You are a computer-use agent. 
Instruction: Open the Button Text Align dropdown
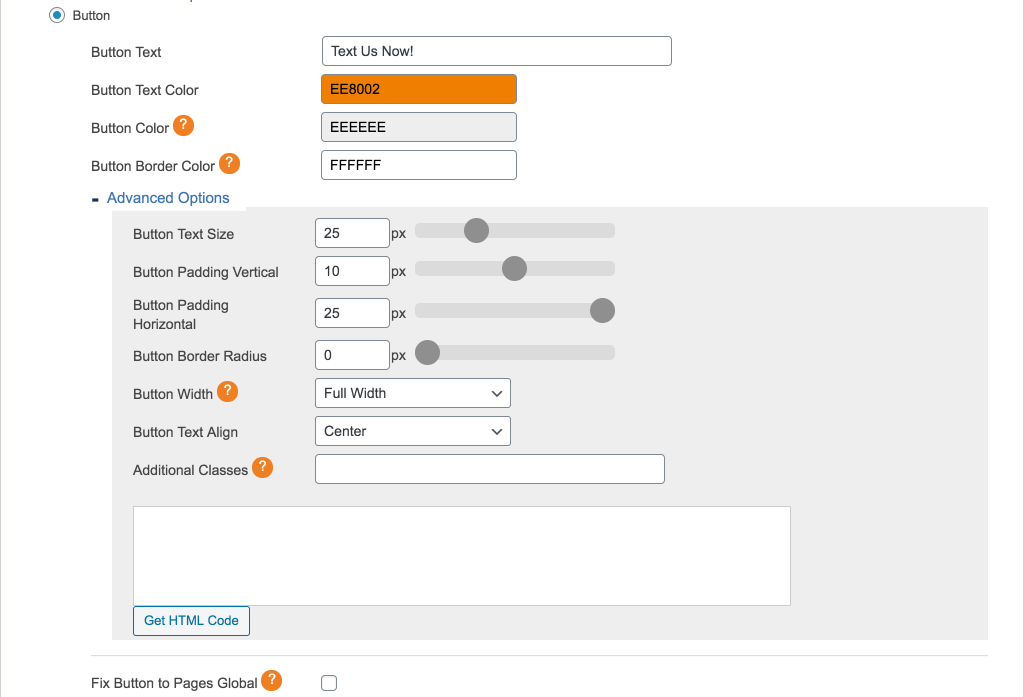coord(412,431)
